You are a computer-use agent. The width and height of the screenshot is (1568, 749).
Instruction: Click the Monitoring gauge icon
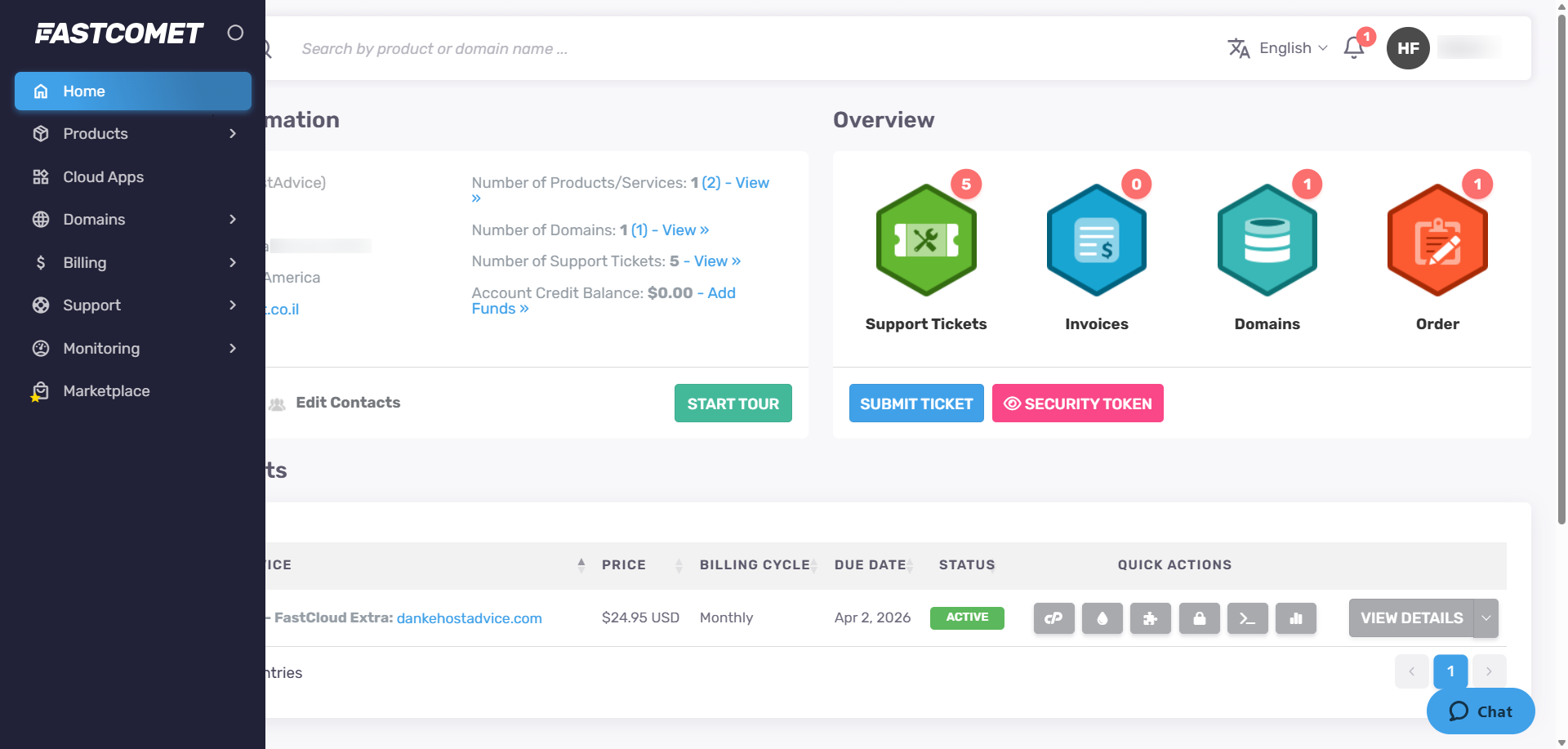[41, 348]
